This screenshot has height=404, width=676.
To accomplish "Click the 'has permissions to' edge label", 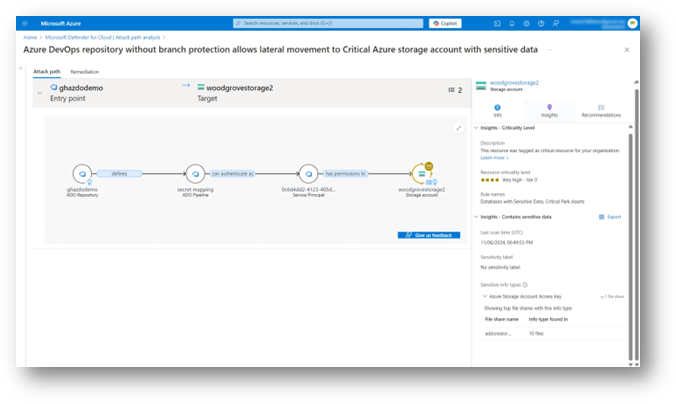I will click(345, 174).
